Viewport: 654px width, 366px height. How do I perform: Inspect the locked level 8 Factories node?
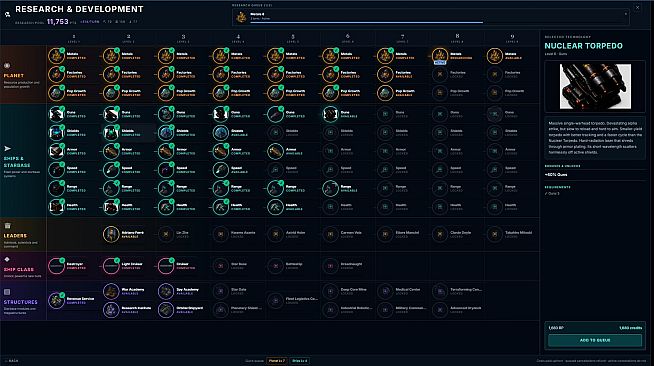pyautogui.click(x=440, y=74)
